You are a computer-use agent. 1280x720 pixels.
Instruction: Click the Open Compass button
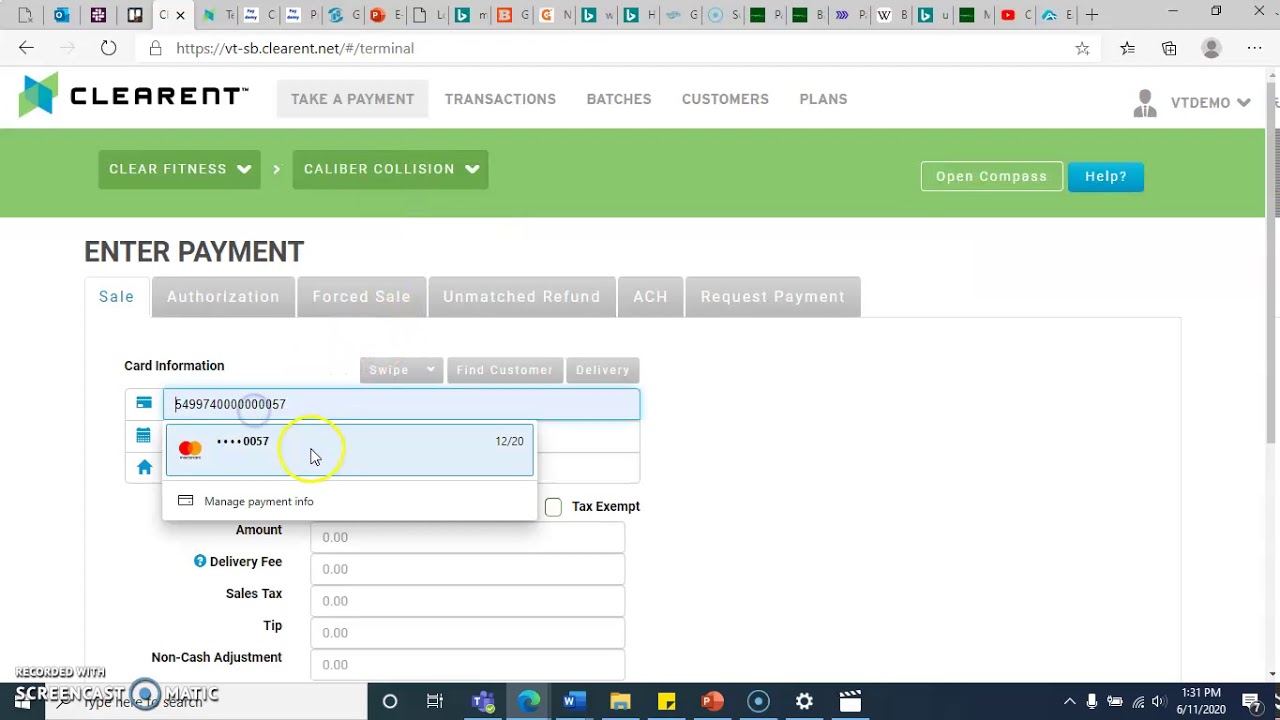point(991,176)
